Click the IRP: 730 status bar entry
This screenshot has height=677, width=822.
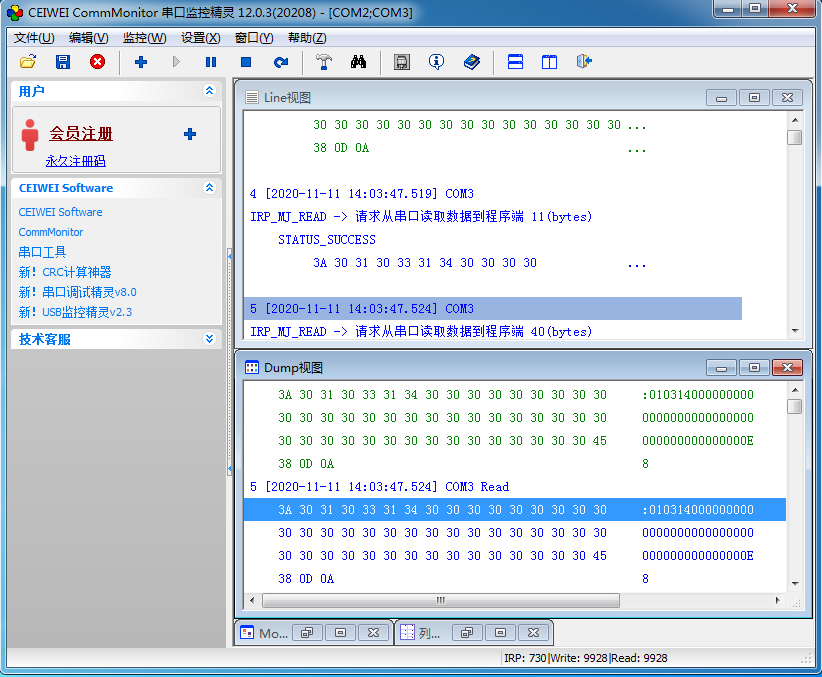[525, 658]
